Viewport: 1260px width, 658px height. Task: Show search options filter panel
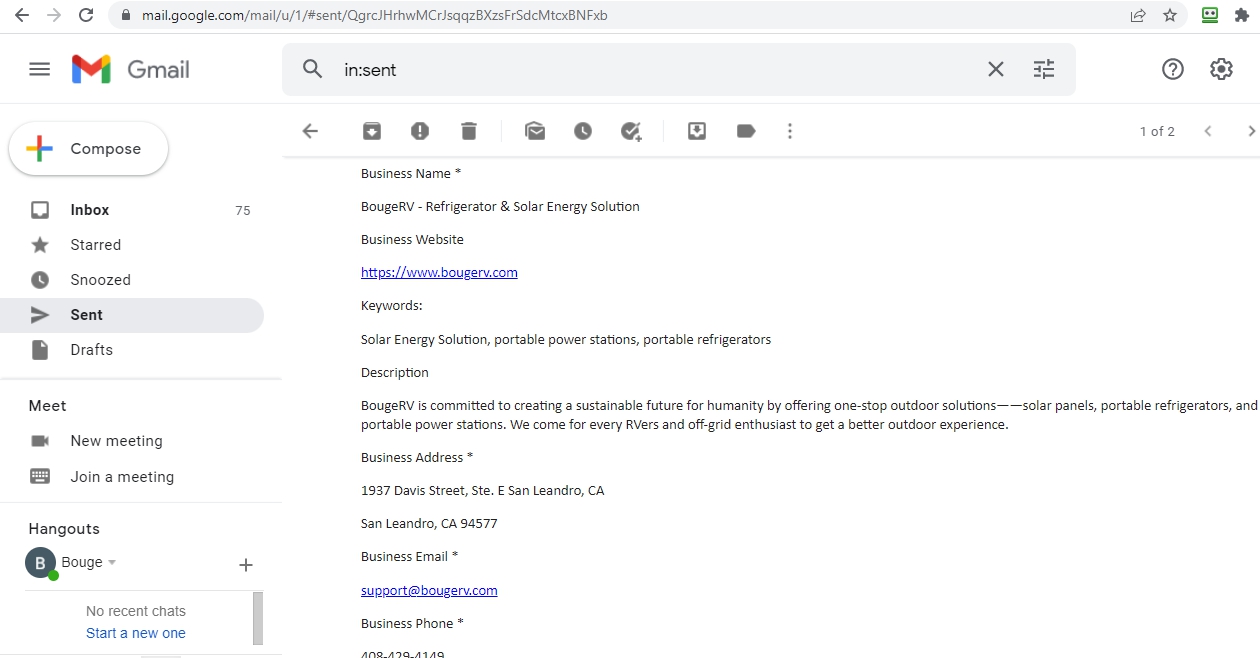click(x=1043, y=69)
